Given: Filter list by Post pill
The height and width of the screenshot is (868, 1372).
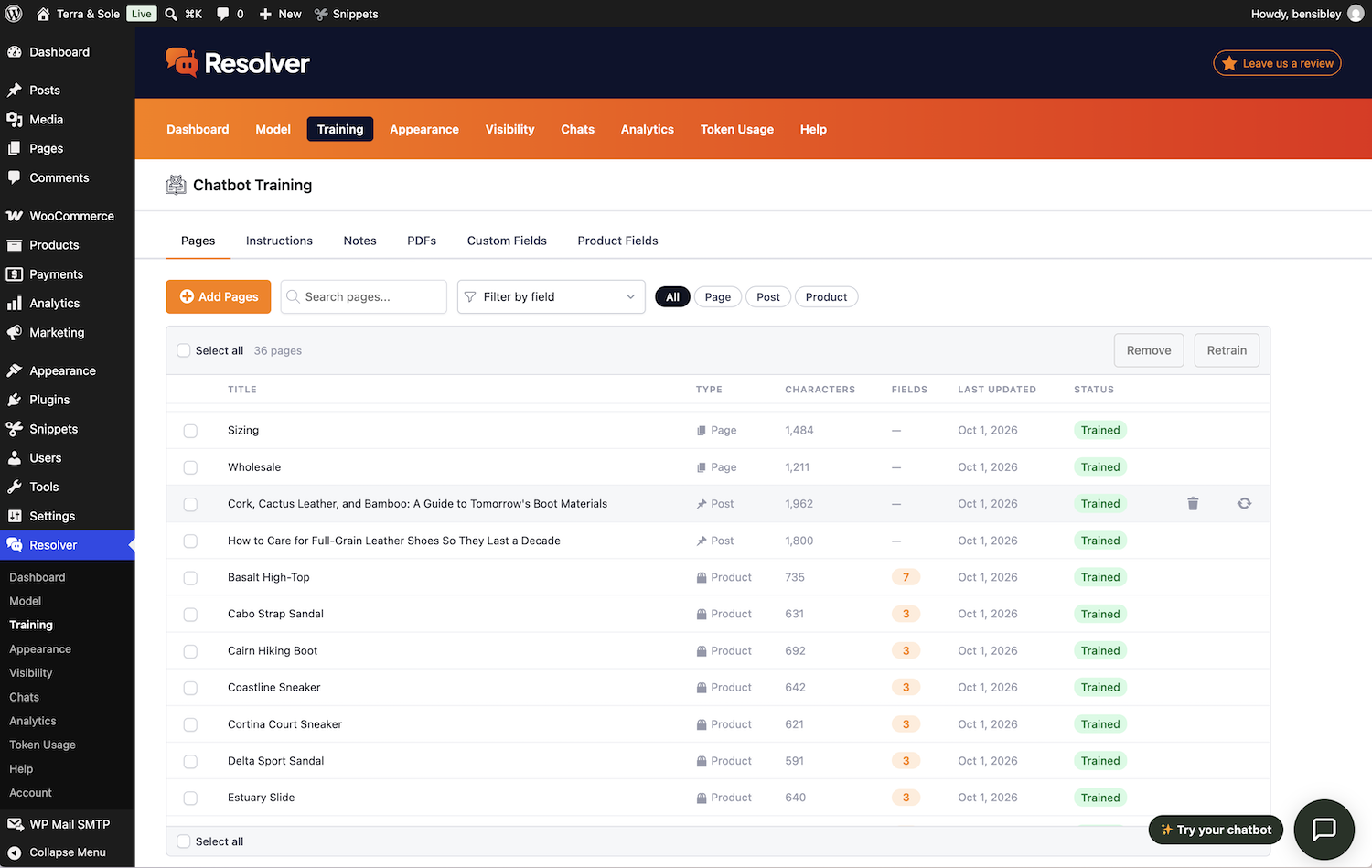Looking at the screenshot, I should coord(768,297).
